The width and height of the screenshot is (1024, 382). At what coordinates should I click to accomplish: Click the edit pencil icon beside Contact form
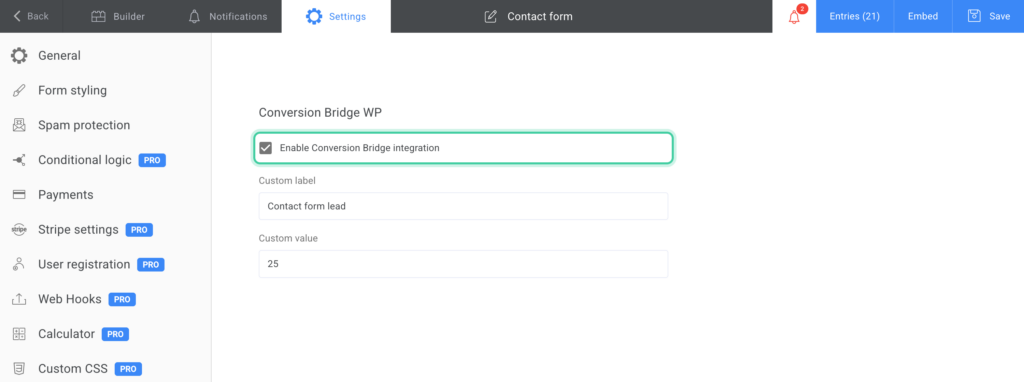tap(490, 16)
